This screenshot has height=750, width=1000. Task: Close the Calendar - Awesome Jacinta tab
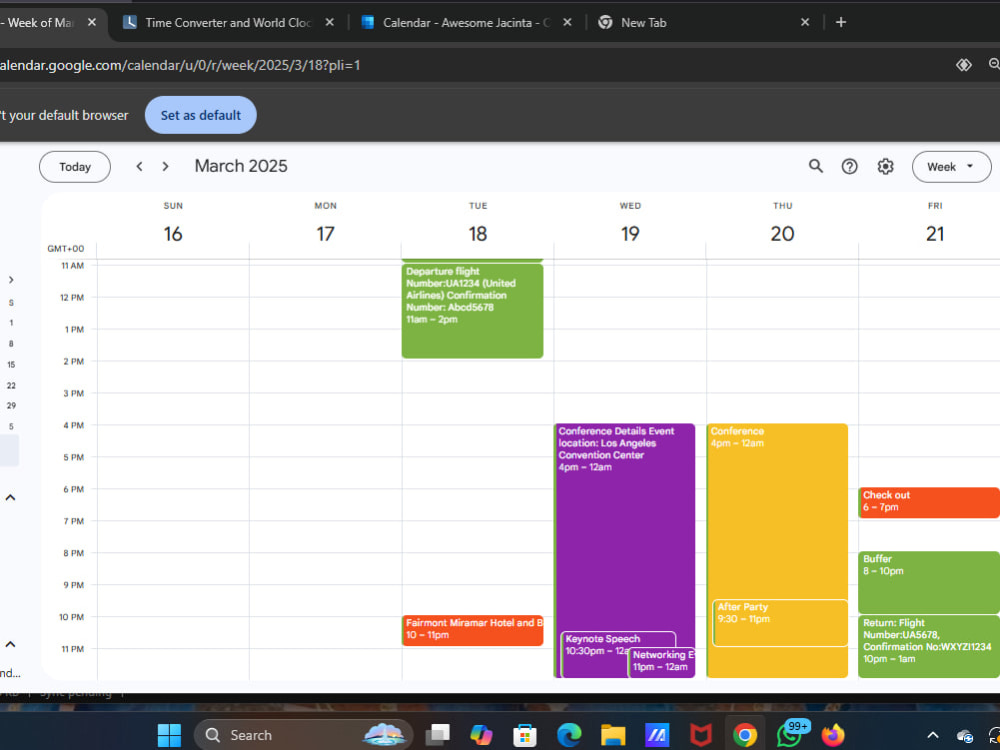567,22
